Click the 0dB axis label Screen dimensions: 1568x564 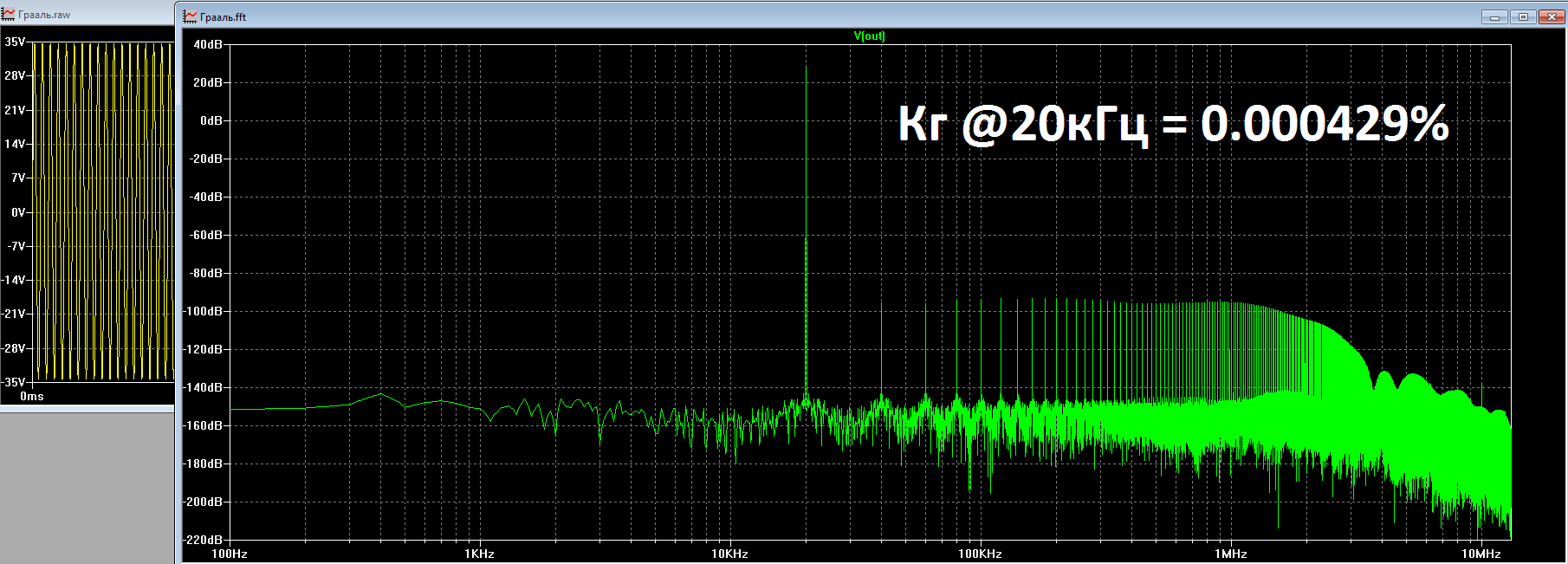tap(211, 120)
